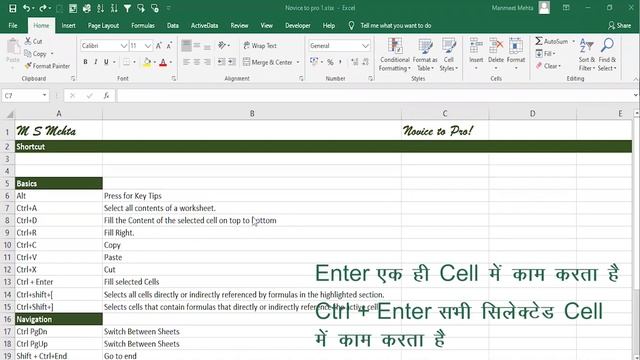
Task: Open Conditional Formatting menu
Action: (x=395, y=55)
